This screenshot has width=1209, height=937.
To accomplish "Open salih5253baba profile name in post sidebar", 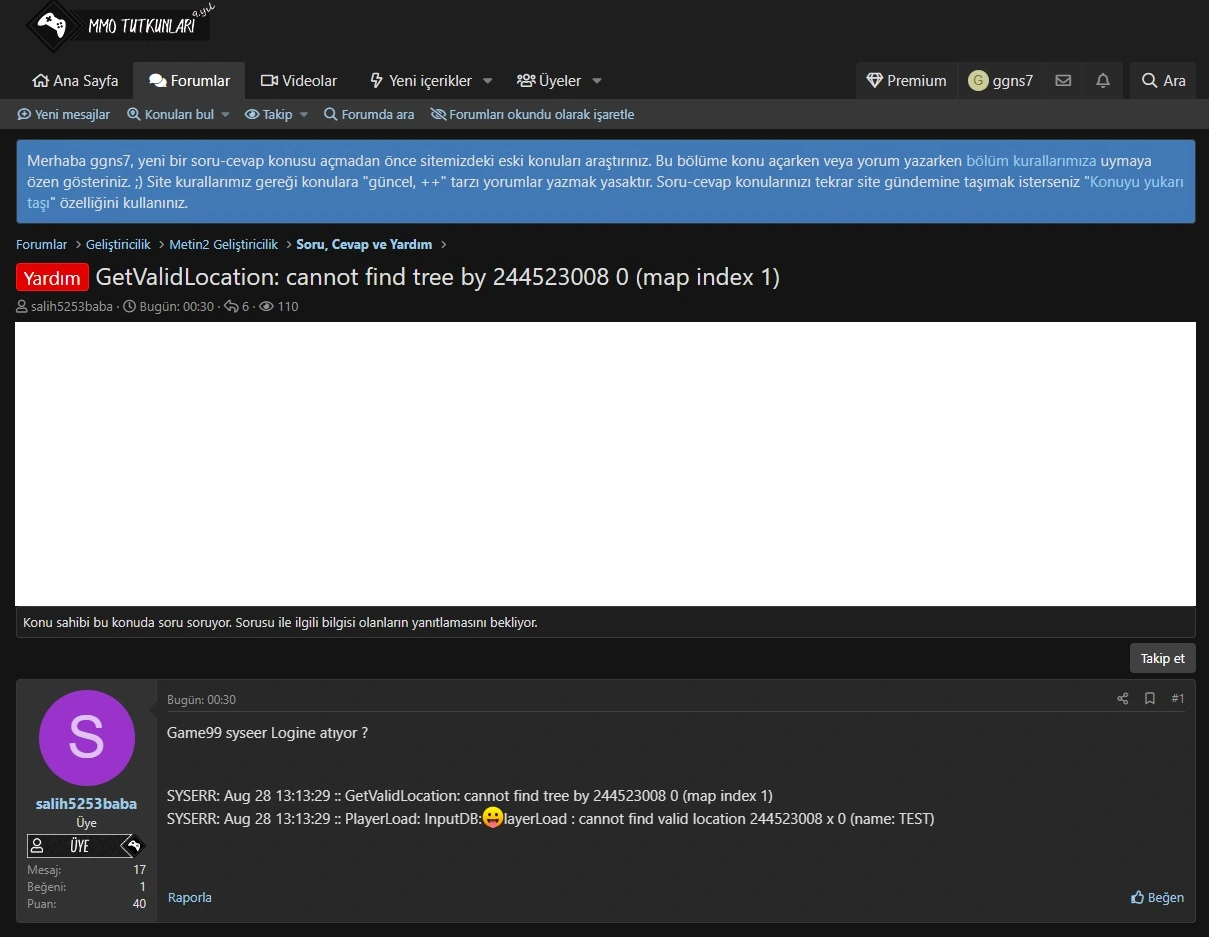I will 86,804.
